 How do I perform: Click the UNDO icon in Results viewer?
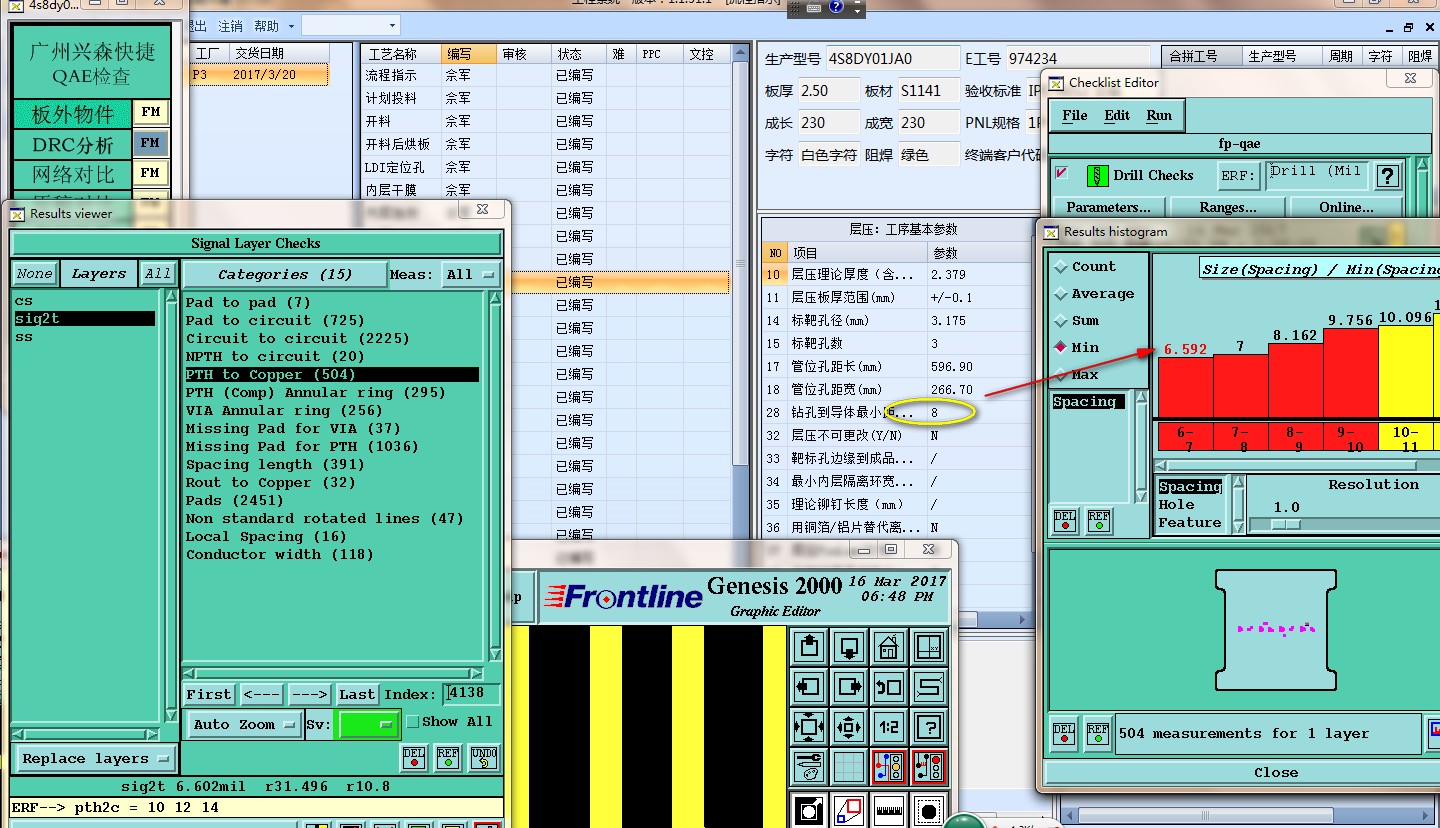(x=483, y=758)
